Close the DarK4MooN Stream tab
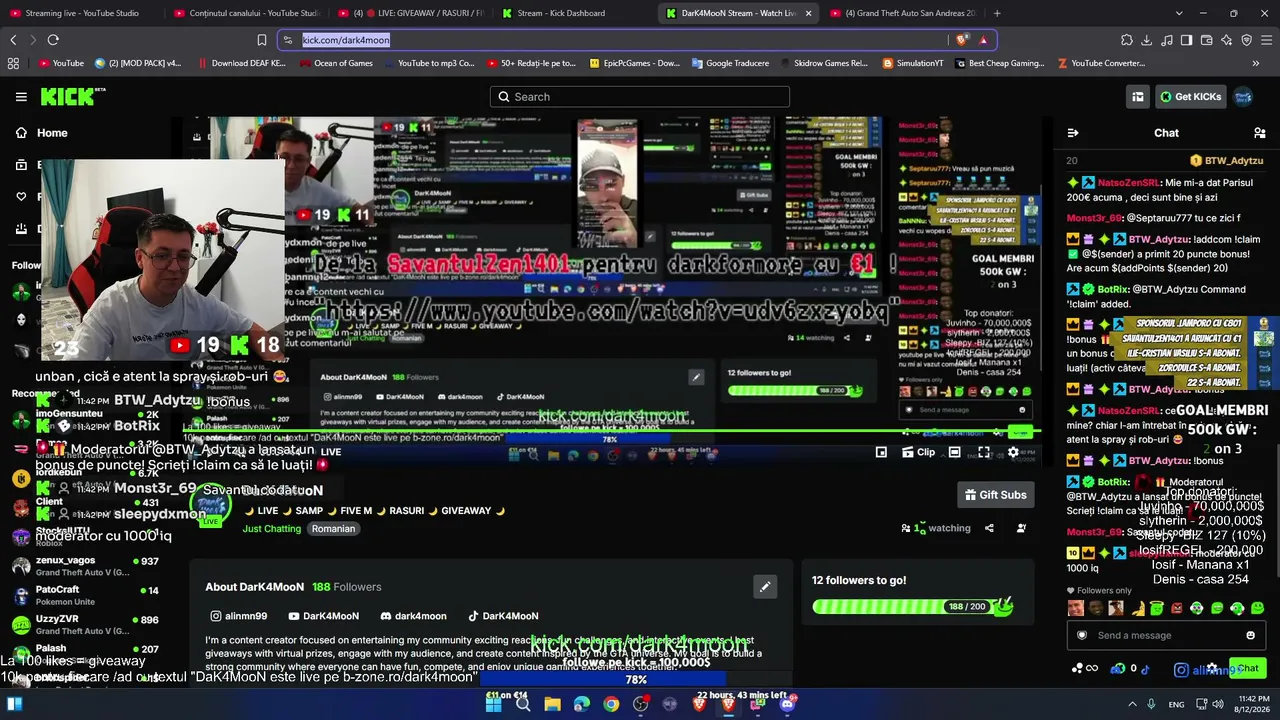Viewport: 1280px width, 720px height. pyautogui.click(x=808, y=13)
